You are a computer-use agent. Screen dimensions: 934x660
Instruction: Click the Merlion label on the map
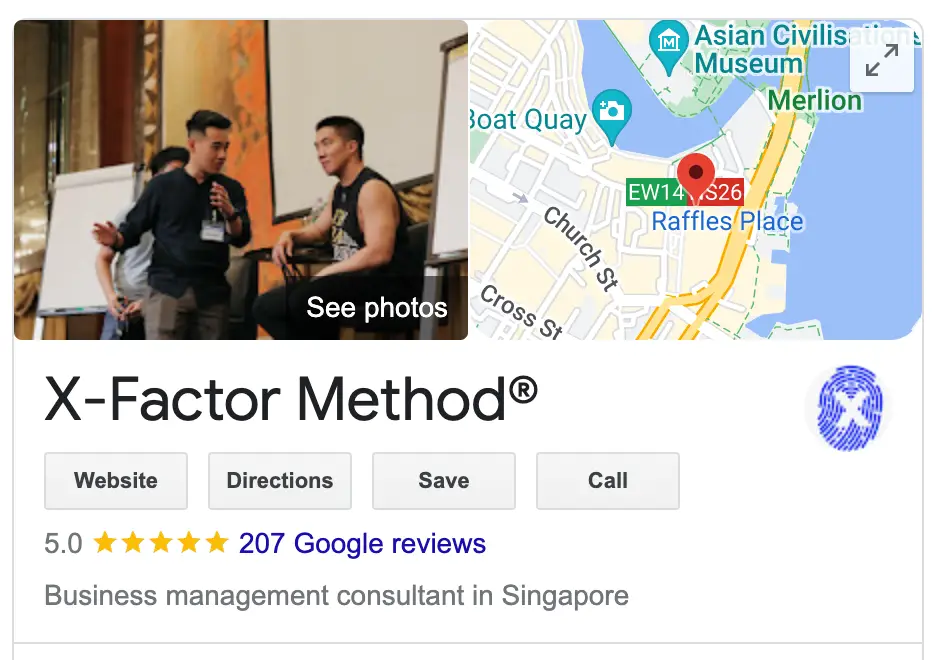814,100
